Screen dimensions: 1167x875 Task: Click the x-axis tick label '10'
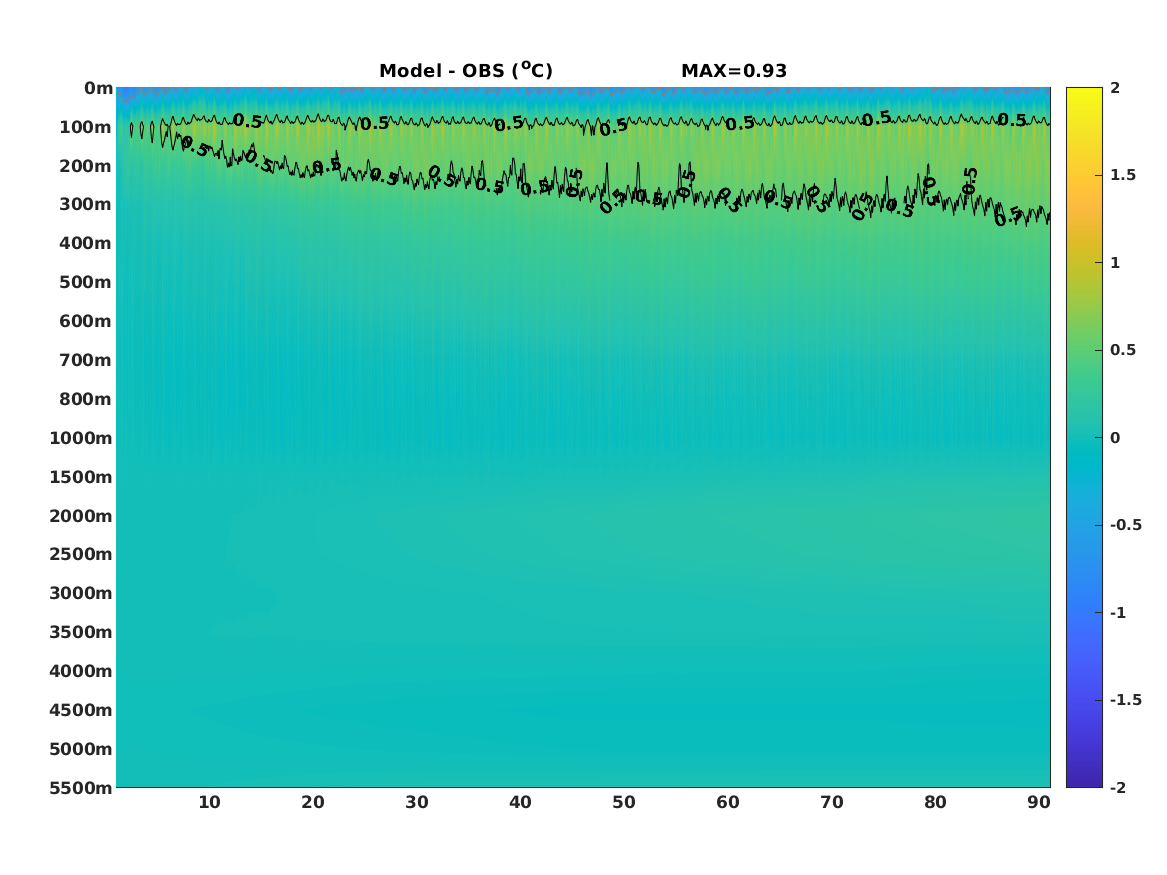point(209,802)
